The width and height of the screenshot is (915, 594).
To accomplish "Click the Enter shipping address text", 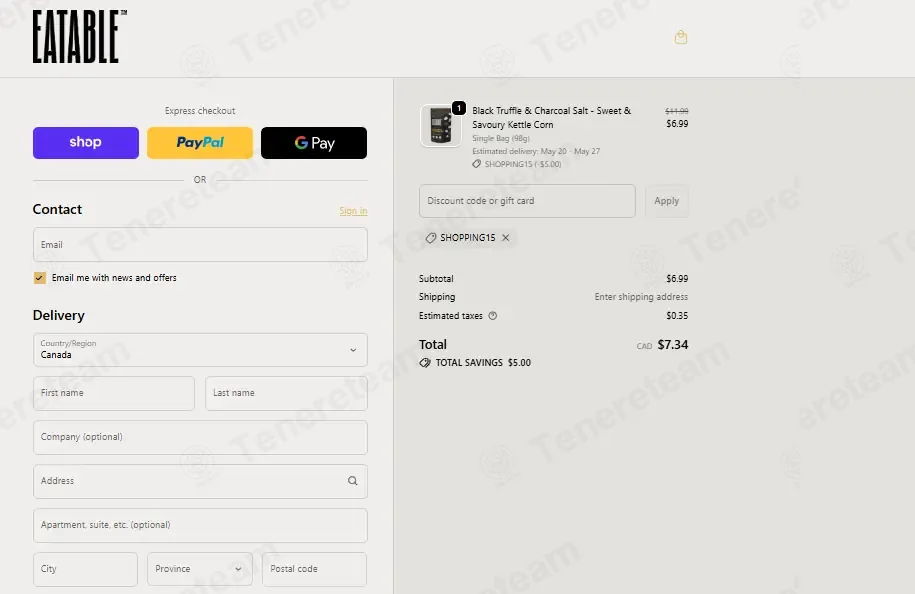I will [x=641, y=296].
